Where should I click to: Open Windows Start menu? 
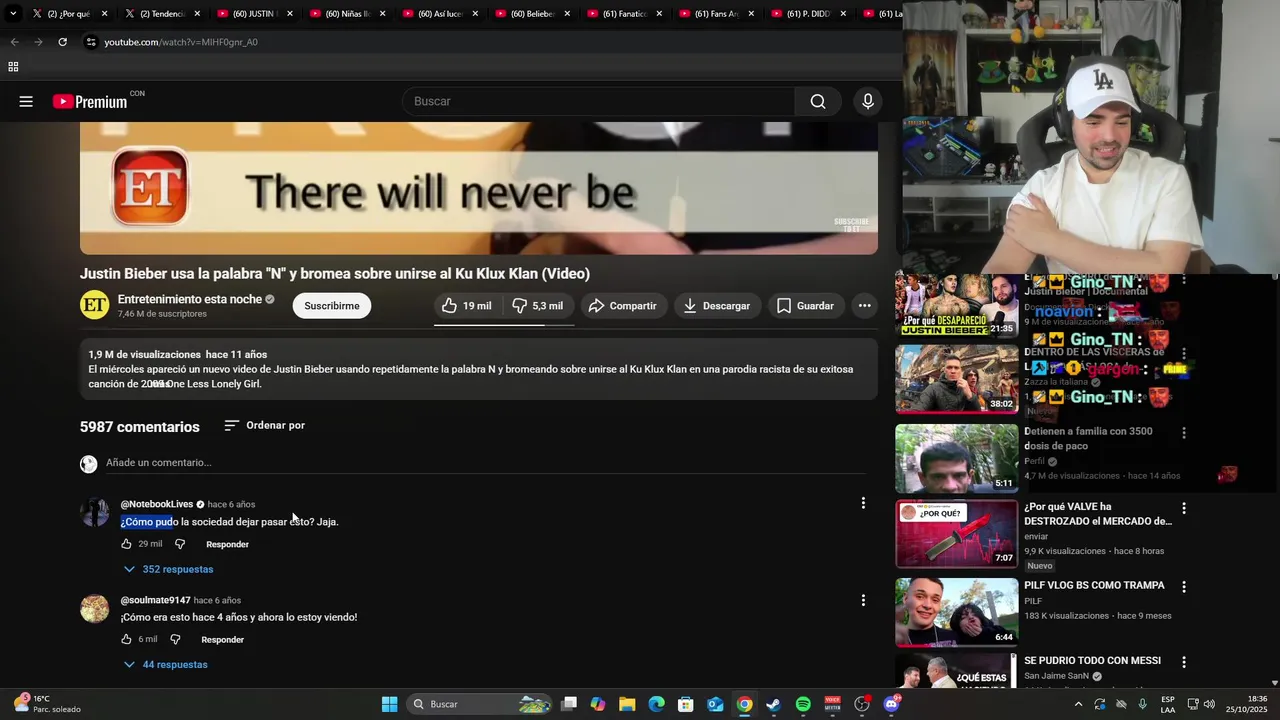[389, 704]
